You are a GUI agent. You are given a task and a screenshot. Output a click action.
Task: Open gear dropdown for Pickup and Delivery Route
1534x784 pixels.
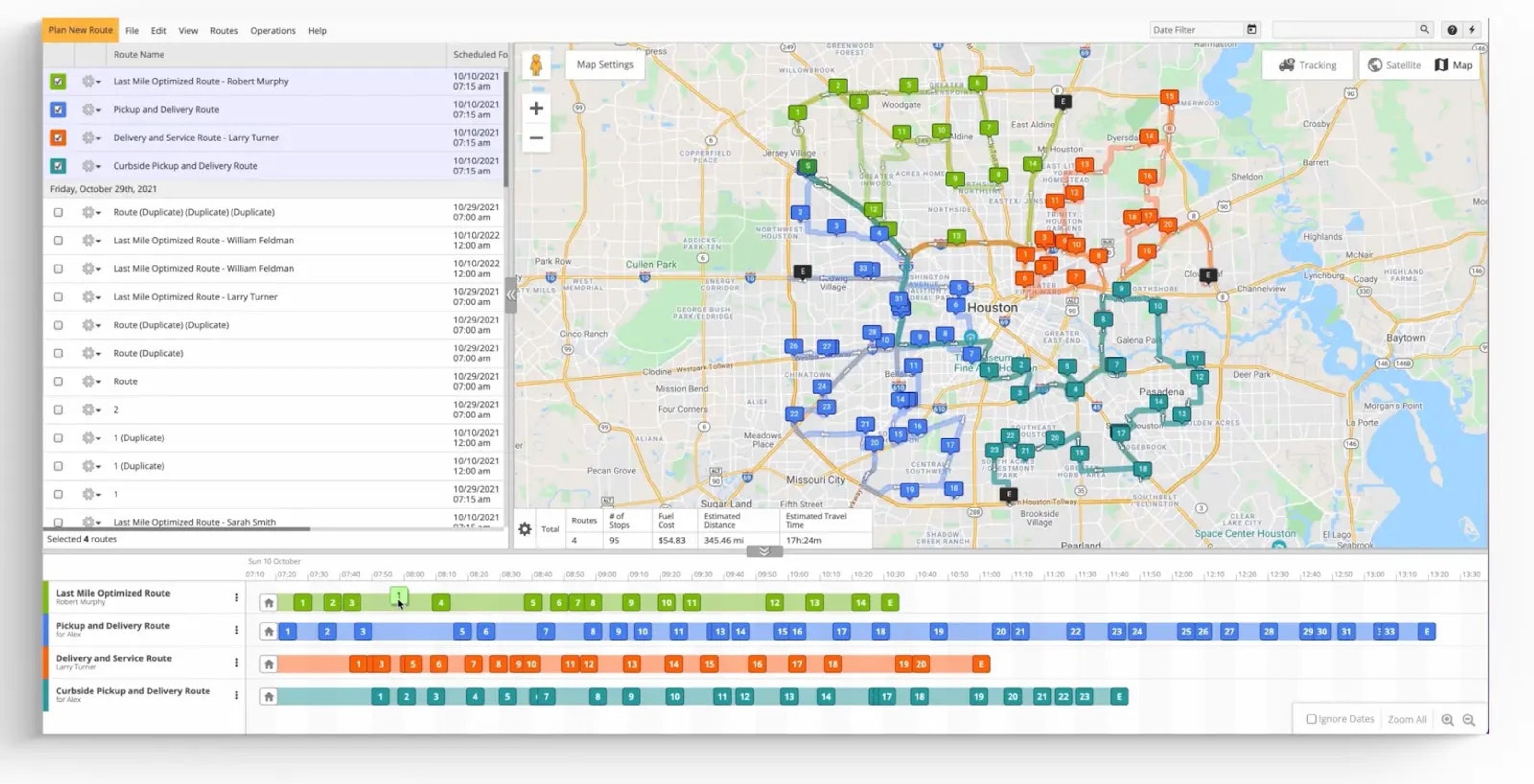91,110
